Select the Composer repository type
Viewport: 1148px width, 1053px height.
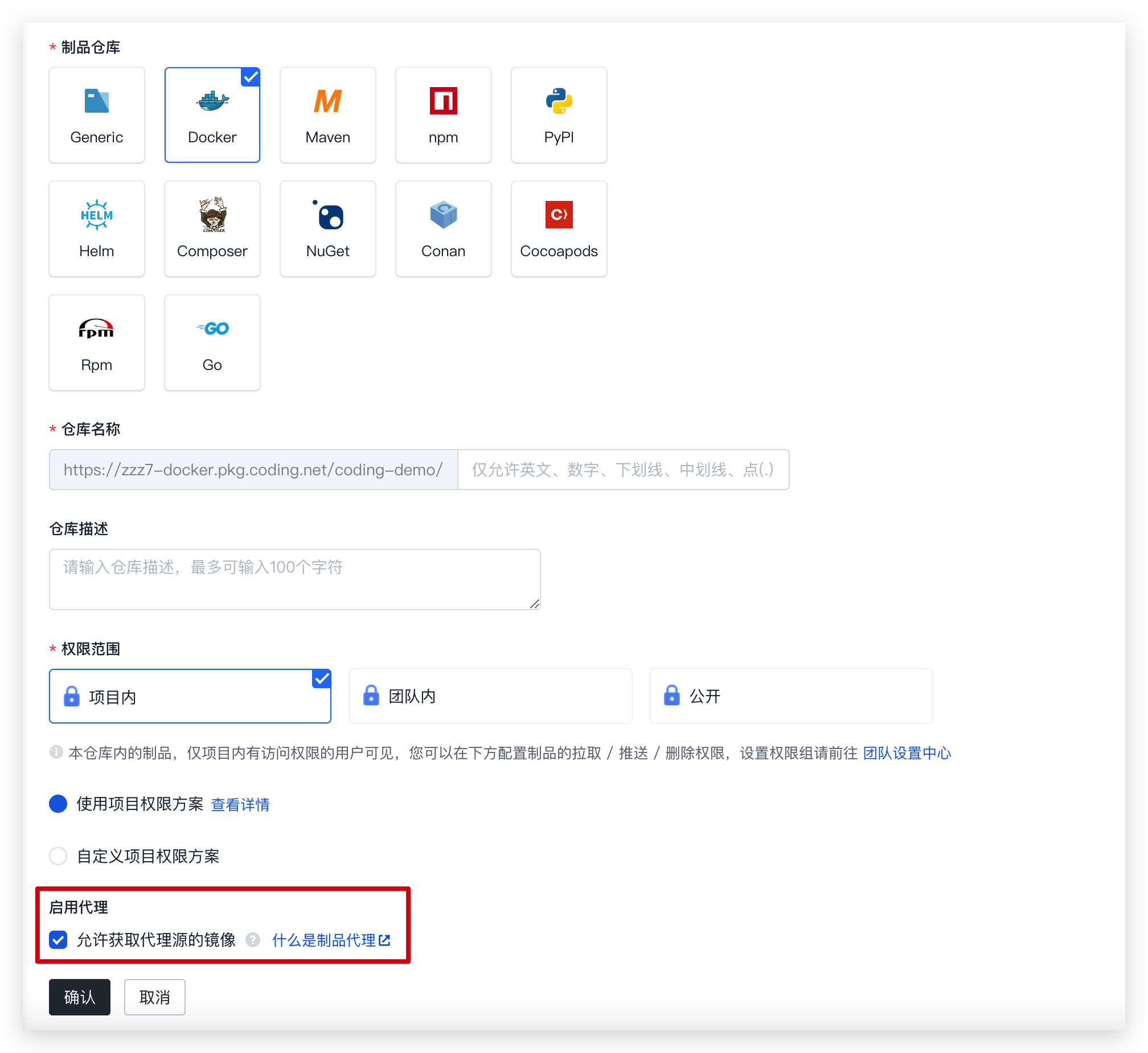point(212,228)
